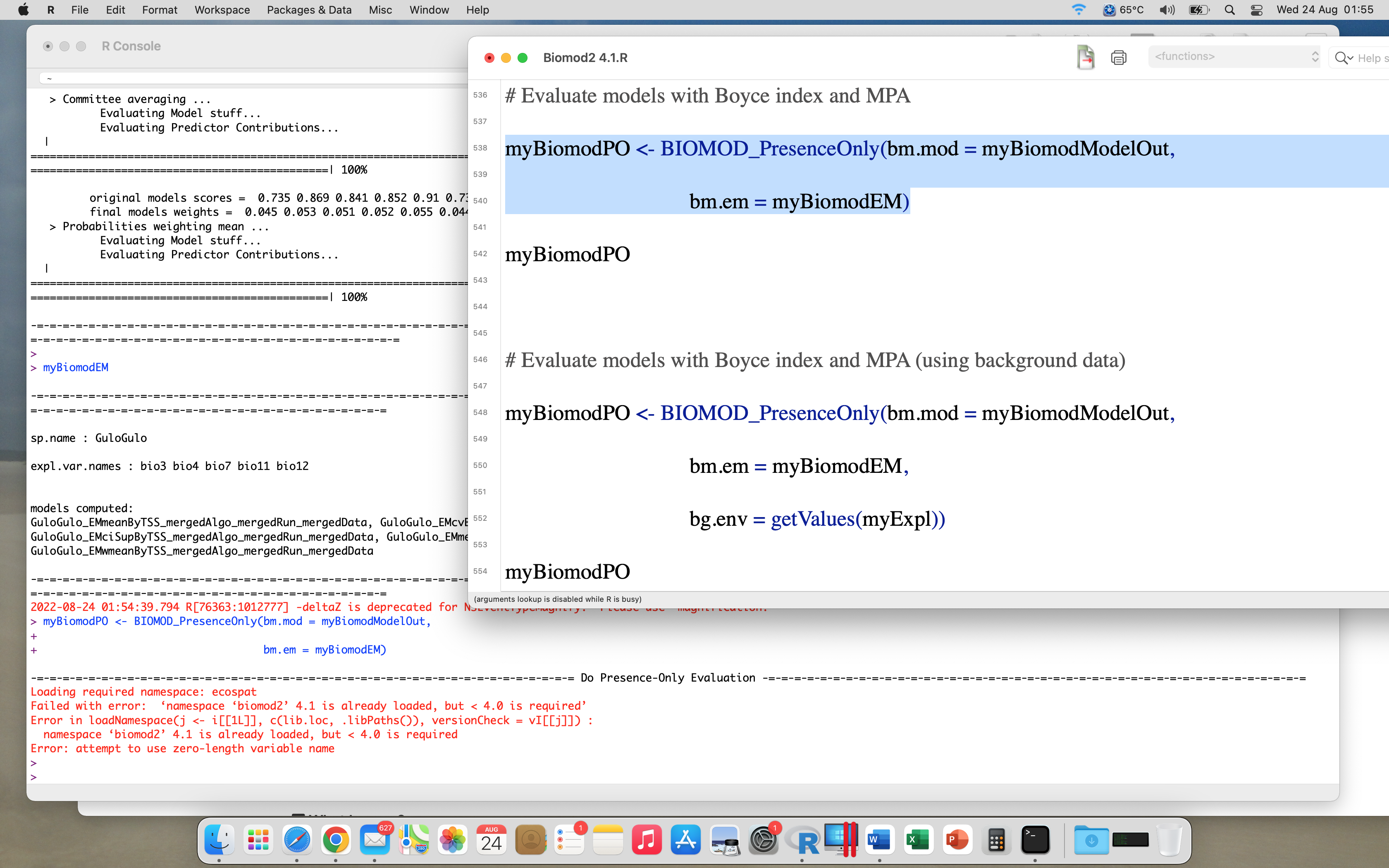Open System Settings from the Dock

[764, 839]
